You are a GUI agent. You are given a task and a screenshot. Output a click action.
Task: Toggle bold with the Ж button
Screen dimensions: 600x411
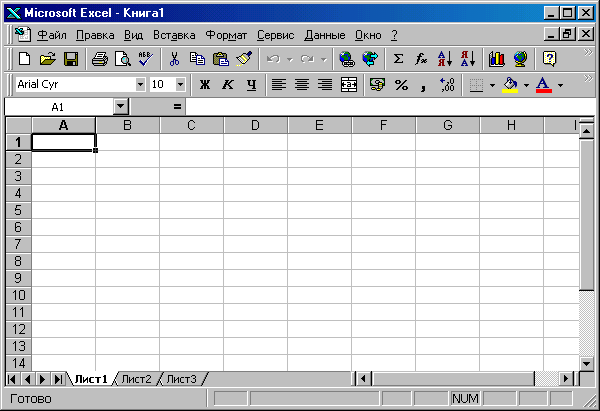pos(205,84)
